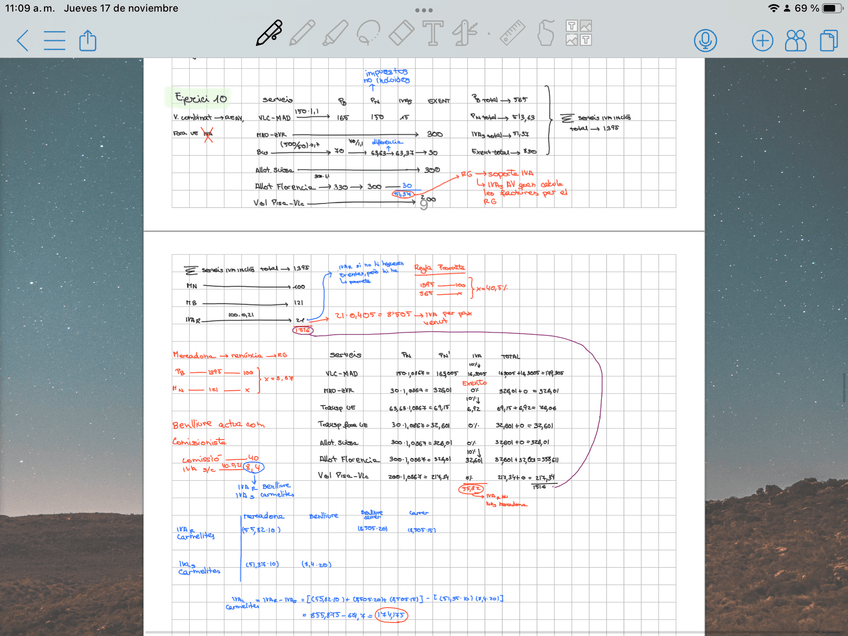Choose the Eraser tool
848x636 pixels.
(400, 34)
